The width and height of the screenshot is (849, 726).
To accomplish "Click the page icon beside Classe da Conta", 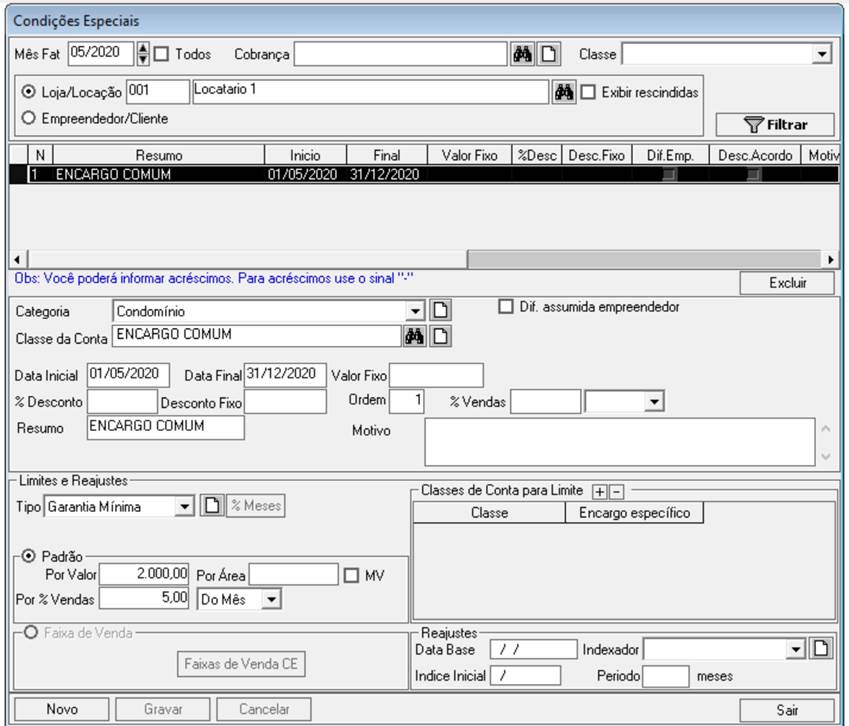I will tap(440, 336).
